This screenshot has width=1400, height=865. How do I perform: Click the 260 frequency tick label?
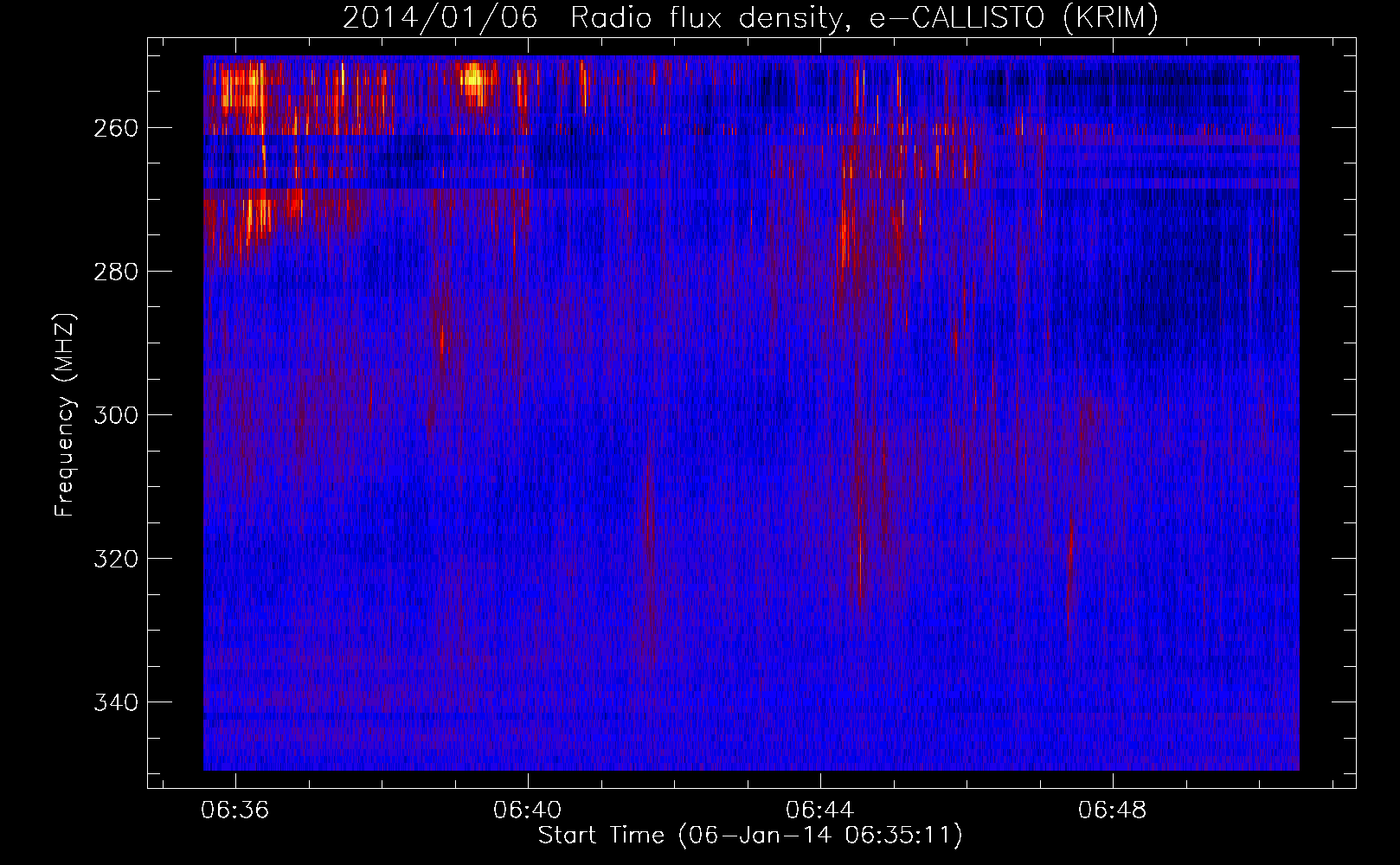pyautogui.click(x=116, y=128)
